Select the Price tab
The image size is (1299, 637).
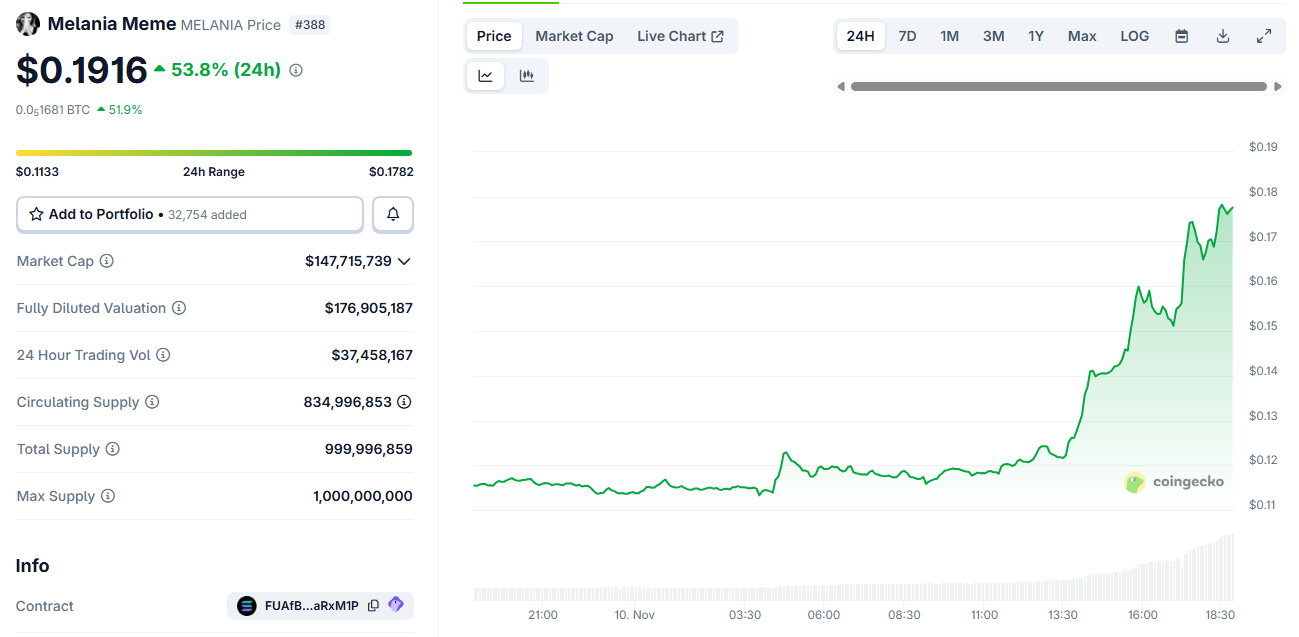coord(494,36)
